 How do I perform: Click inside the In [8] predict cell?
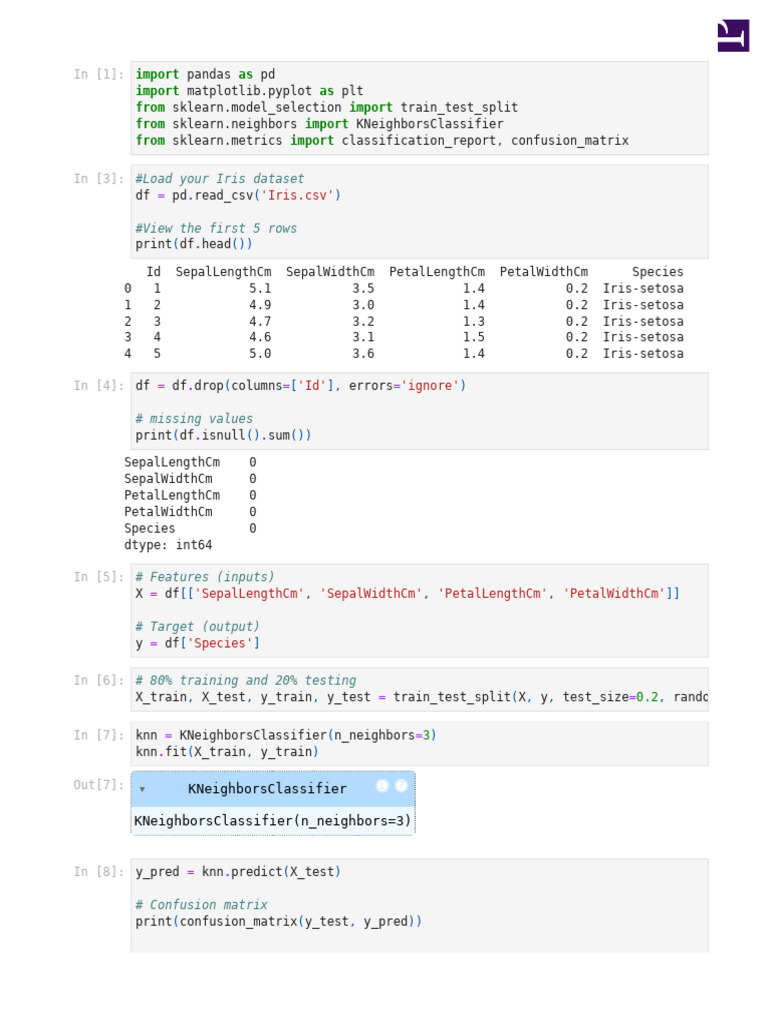tap(419, 905)
